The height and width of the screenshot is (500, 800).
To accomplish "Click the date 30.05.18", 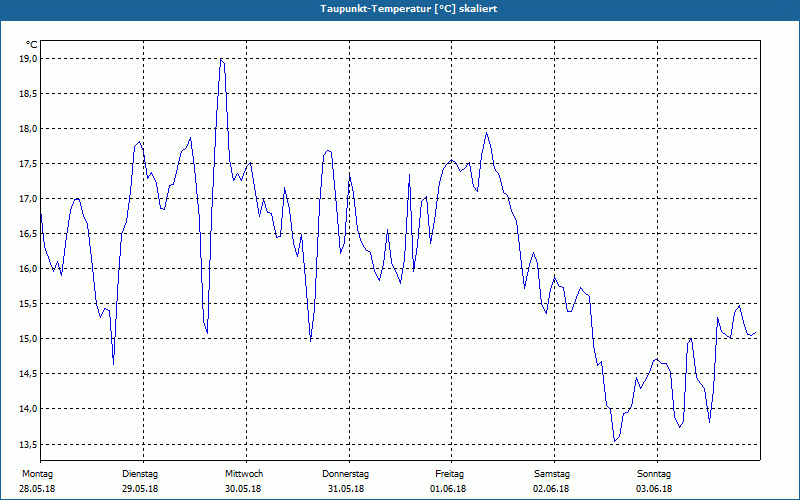I will coord(243,489).
